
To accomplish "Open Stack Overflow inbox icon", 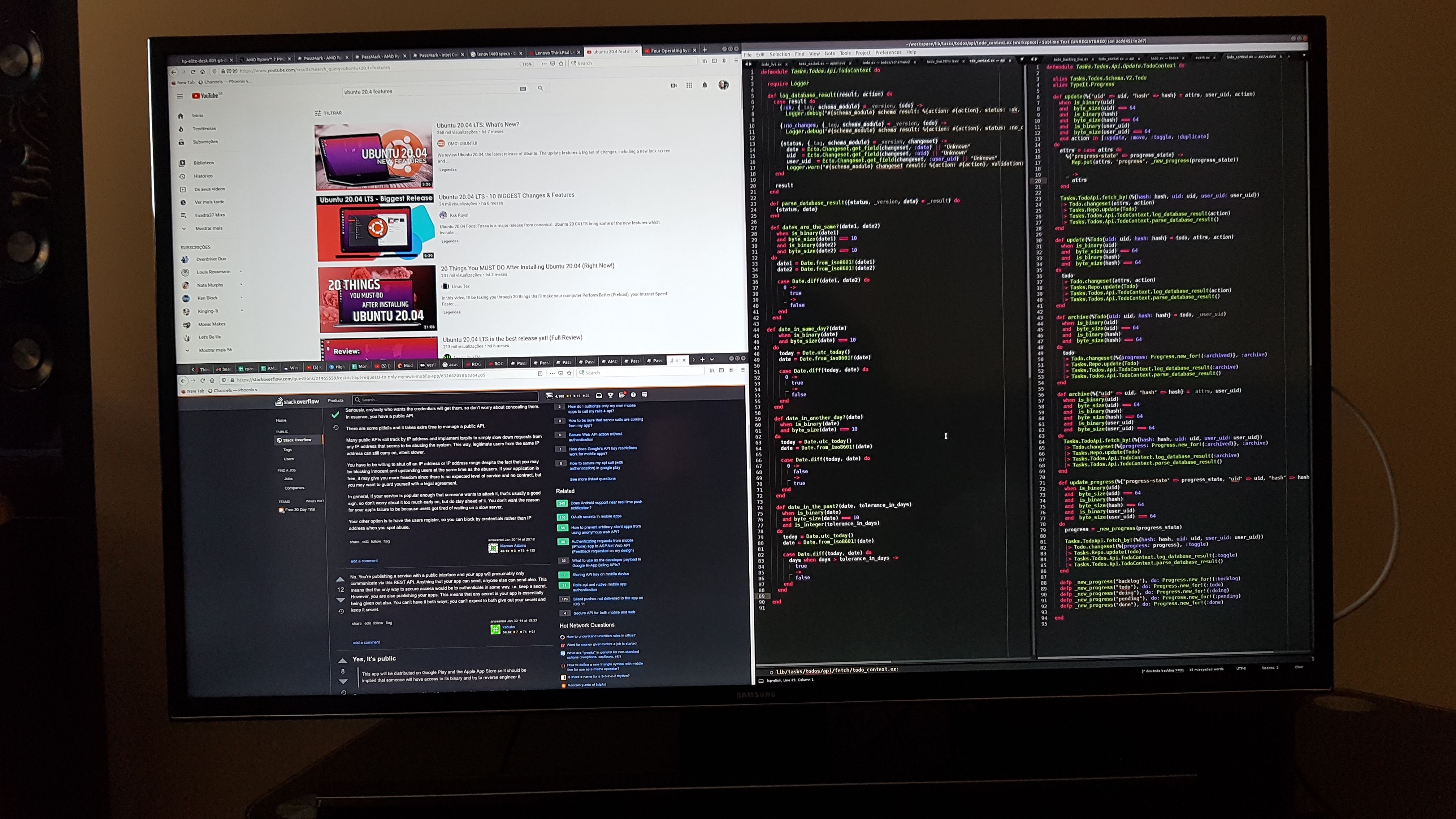I will click(599, 395).
